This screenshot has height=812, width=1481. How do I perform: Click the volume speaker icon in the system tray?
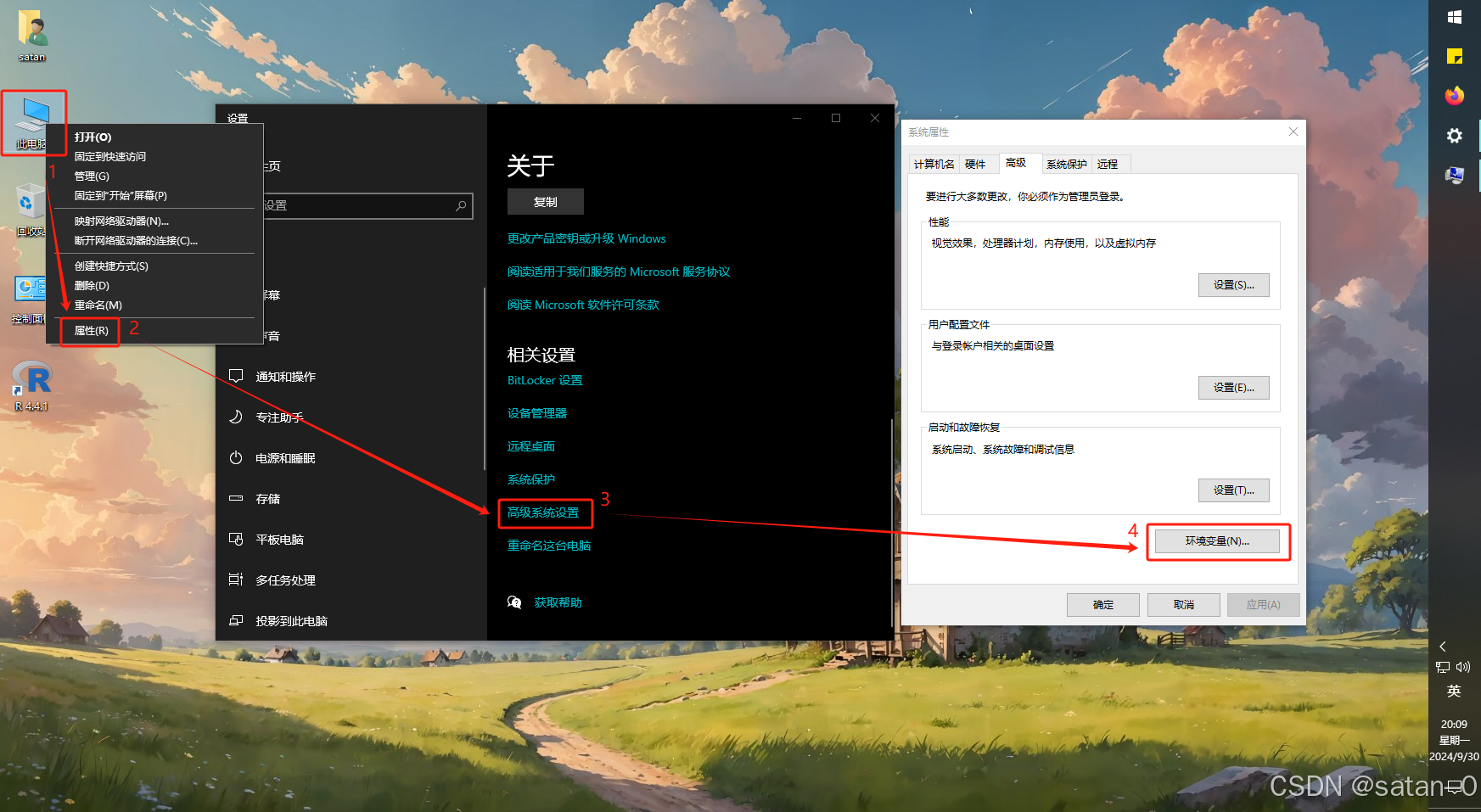[x=1463, y=667]
